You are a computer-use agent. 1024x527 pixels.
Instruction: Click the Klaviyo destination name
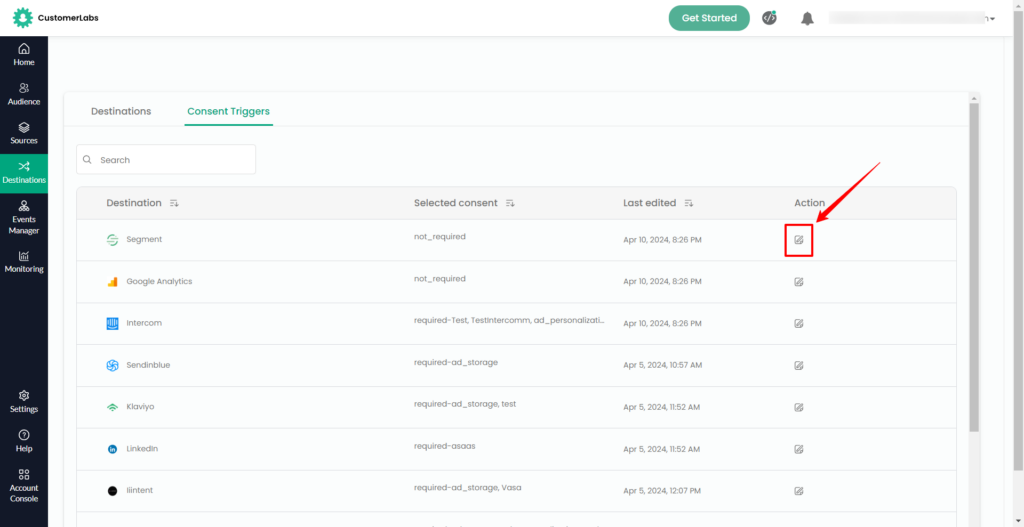click(140, 407)
